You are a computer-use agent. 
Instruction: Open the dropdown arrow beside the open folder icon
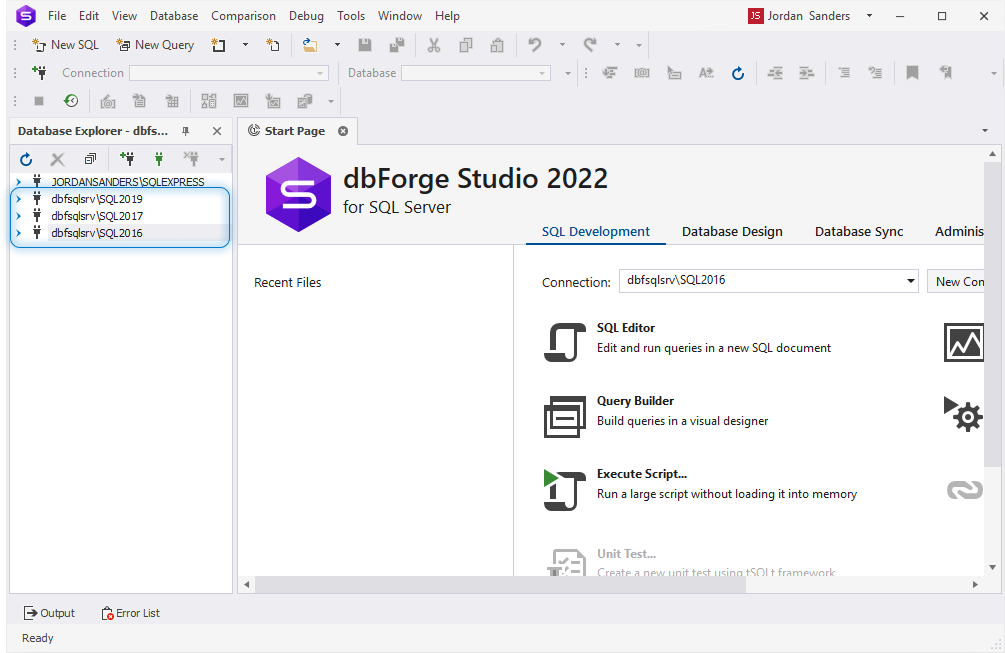click(x=337, y=45)
